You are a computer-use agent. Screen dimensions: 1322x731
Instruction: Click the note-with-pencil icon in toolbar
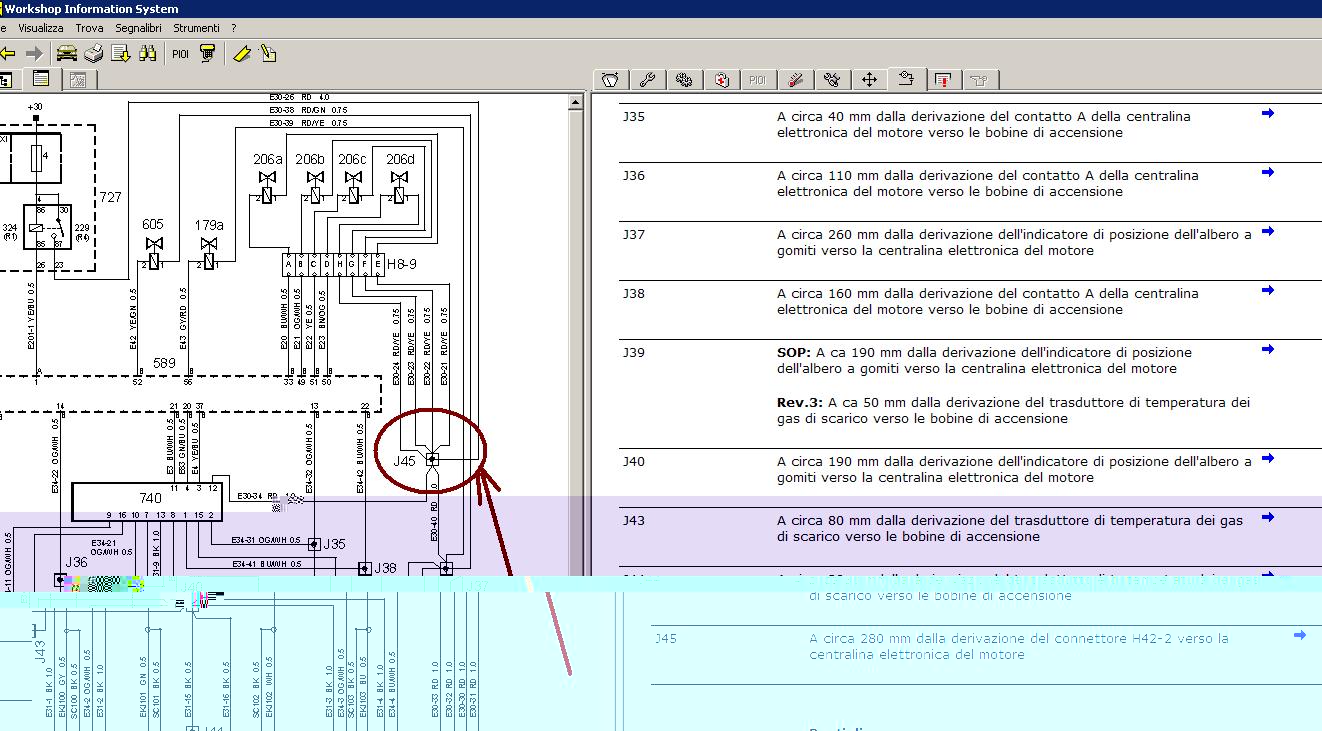click(x=268, y=53)
